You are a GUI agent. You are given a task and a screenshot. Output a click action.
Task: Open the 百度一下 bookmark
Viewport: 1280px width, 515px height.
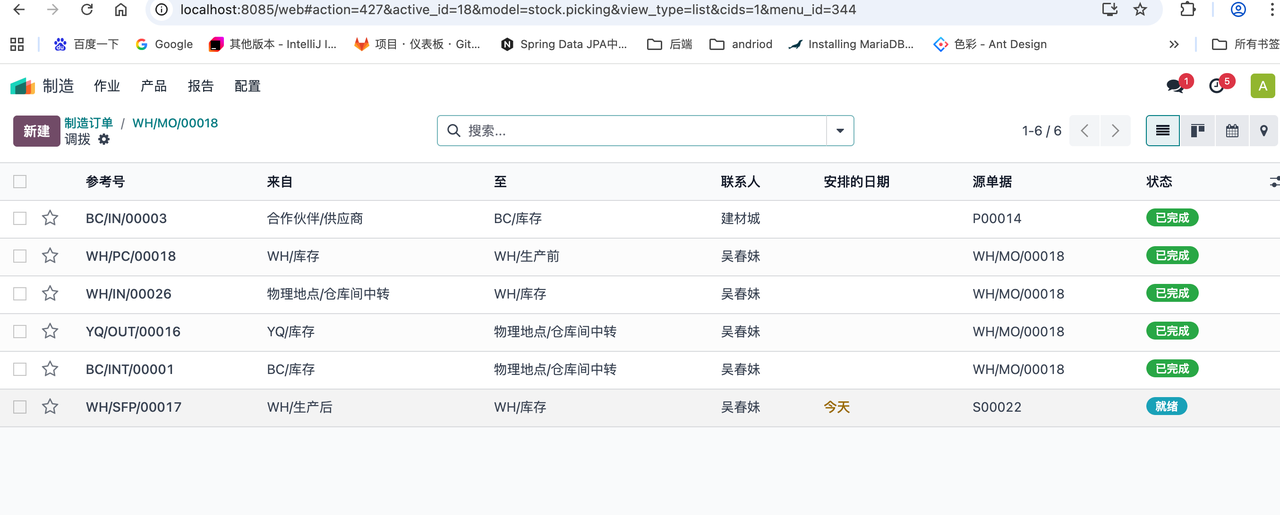pos(87,44)
